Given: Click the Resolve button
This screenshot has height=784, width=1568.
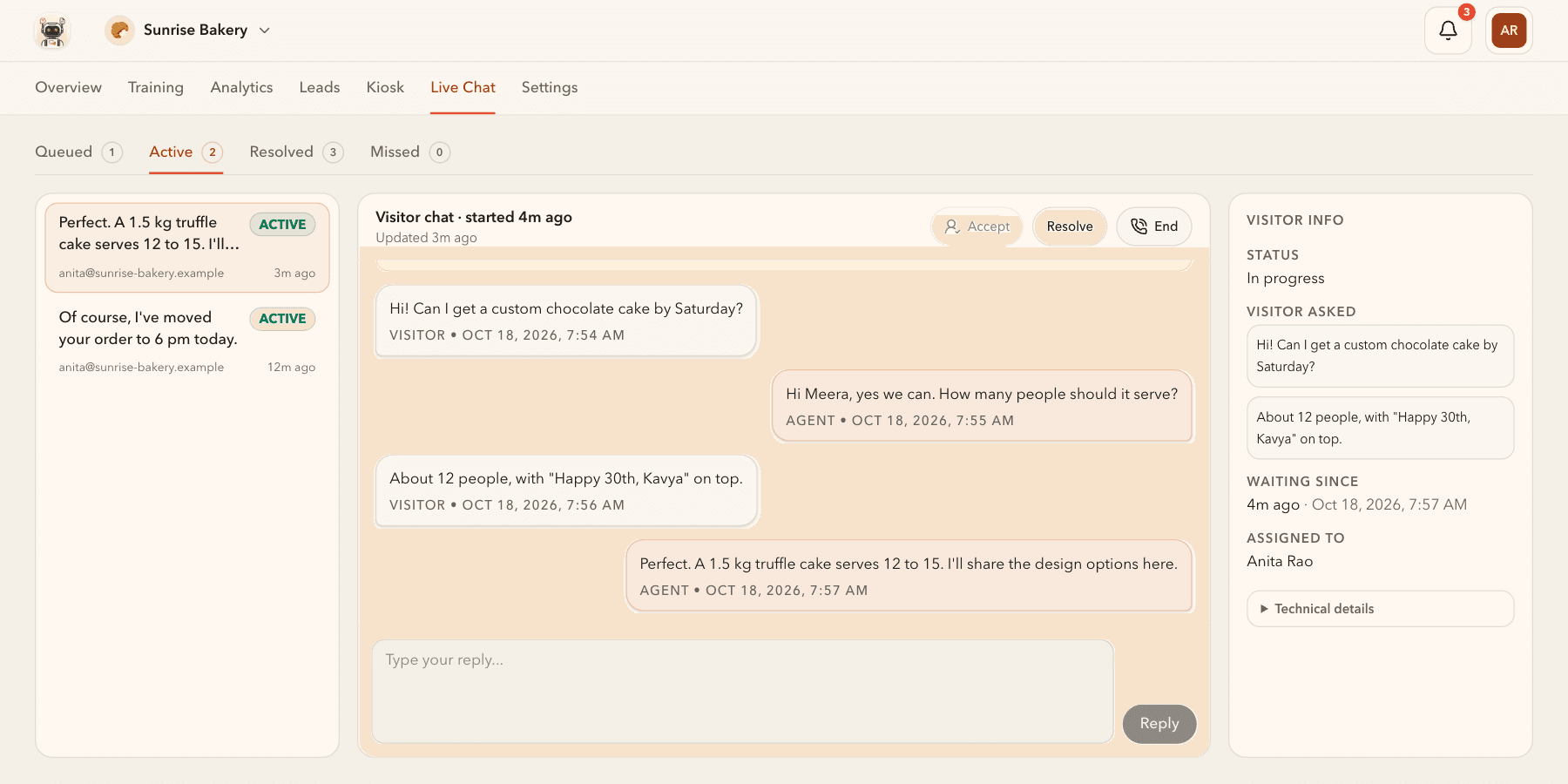Looking at the screenshot, I should (1070, 226).
